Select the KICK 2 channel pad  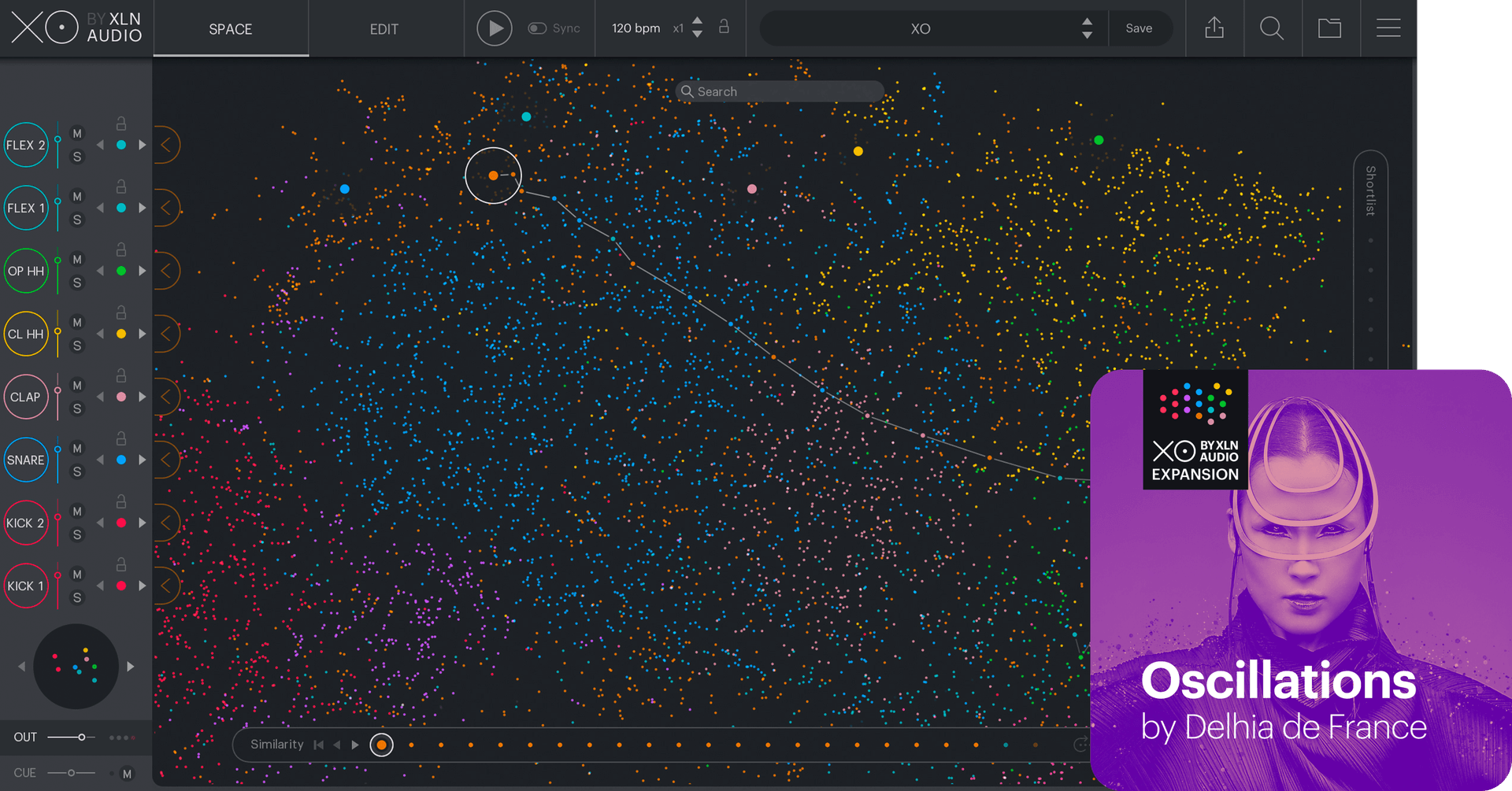tap(26, 523)
